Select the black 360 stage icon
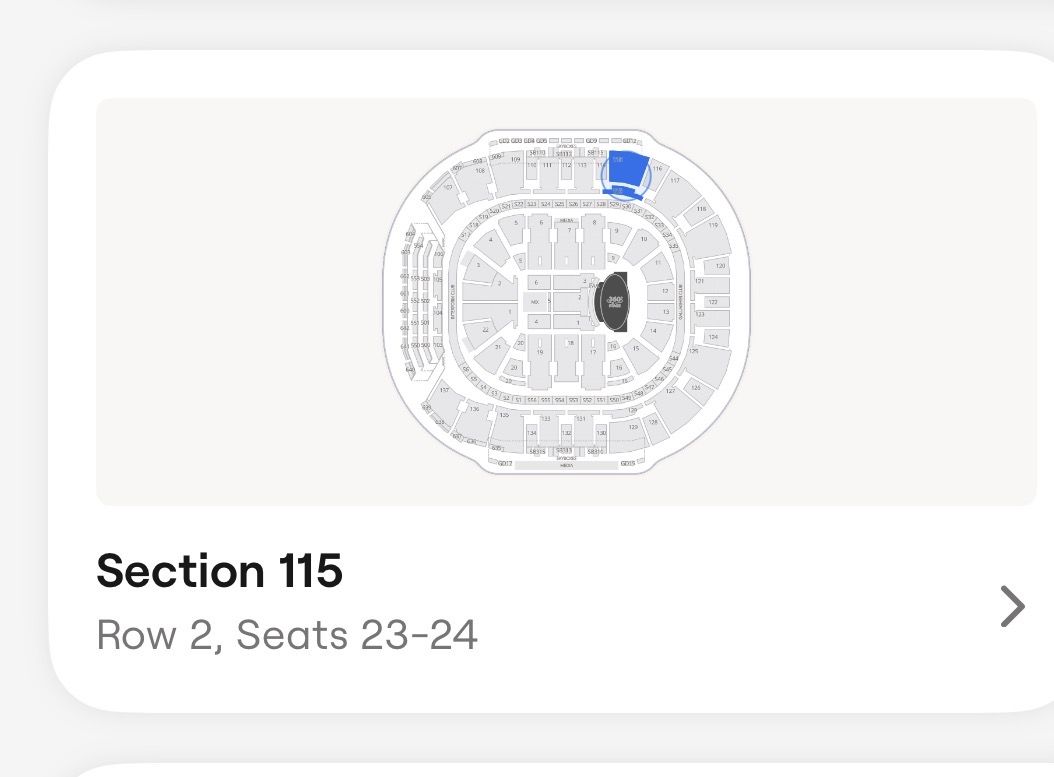 [614, 302]
